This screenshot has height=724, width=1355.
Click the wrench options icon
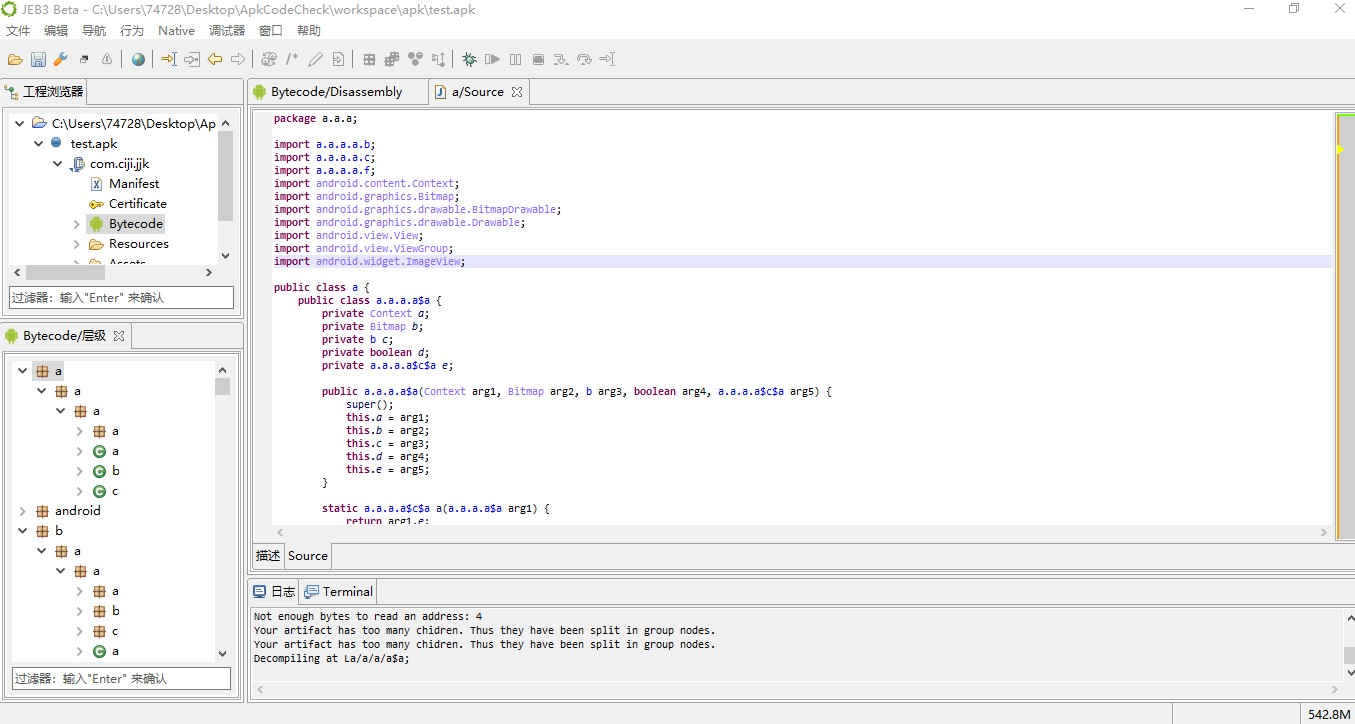[61, 59]
